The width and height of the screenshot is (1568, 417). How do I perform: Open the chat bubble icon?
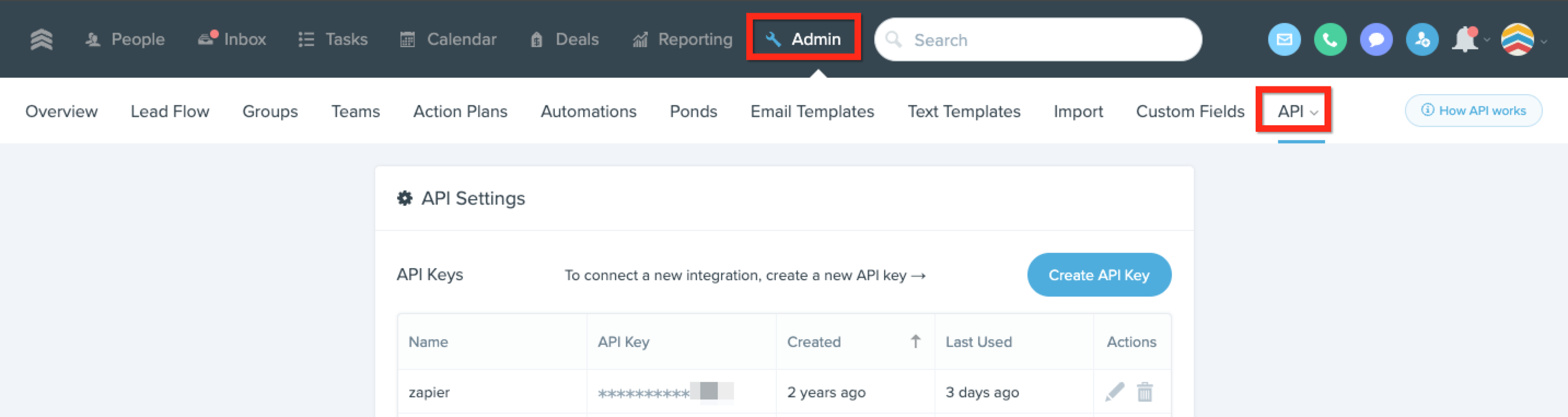point(1375,39)
